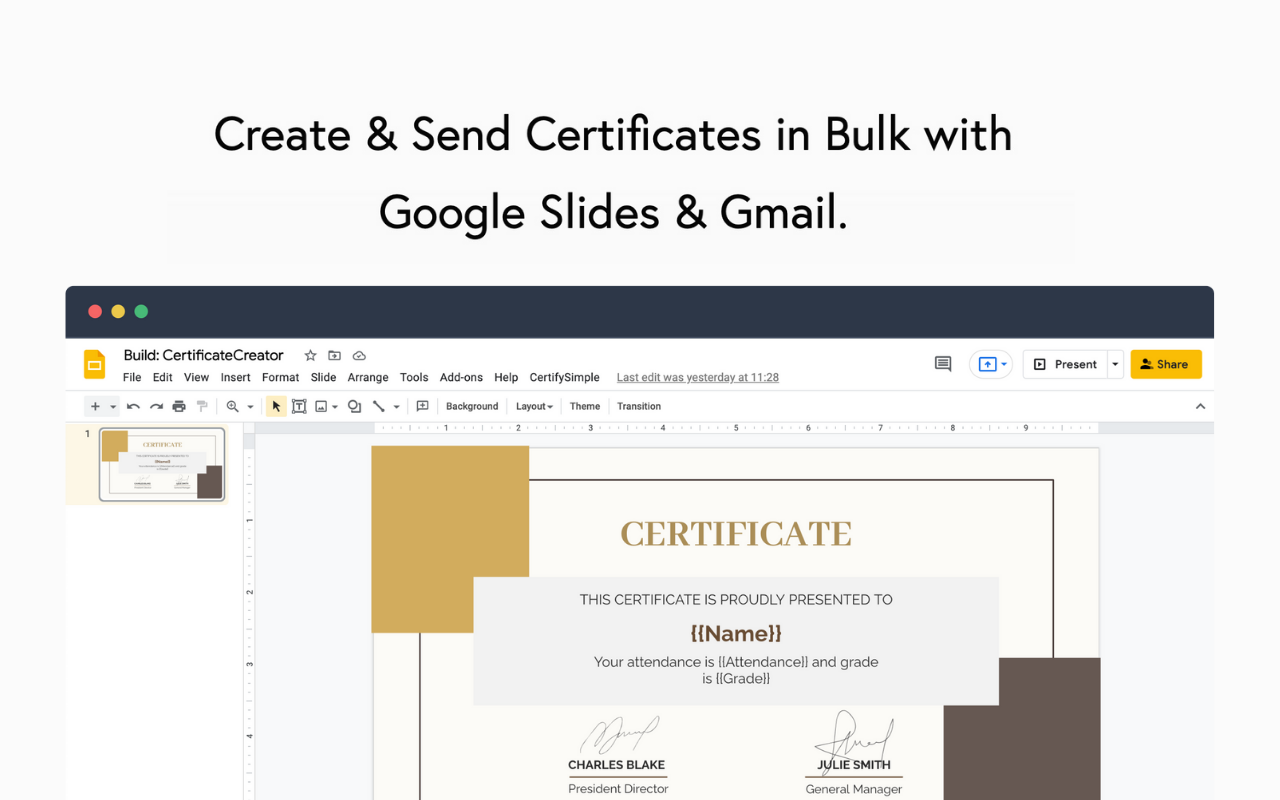The width and height of the screenshot is (1280, 800).
Task: Open the Format menu
Action: (281, 377)
